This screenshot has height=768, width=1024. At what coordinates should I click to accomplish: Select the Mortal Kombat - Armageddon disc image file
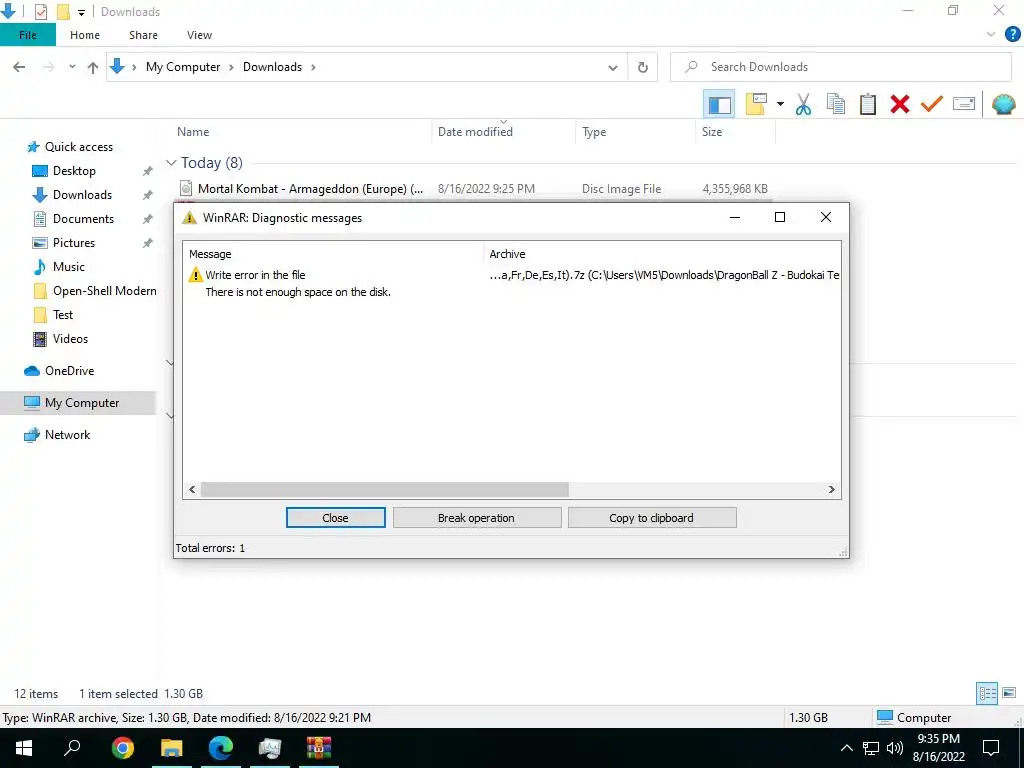point(310,189)
